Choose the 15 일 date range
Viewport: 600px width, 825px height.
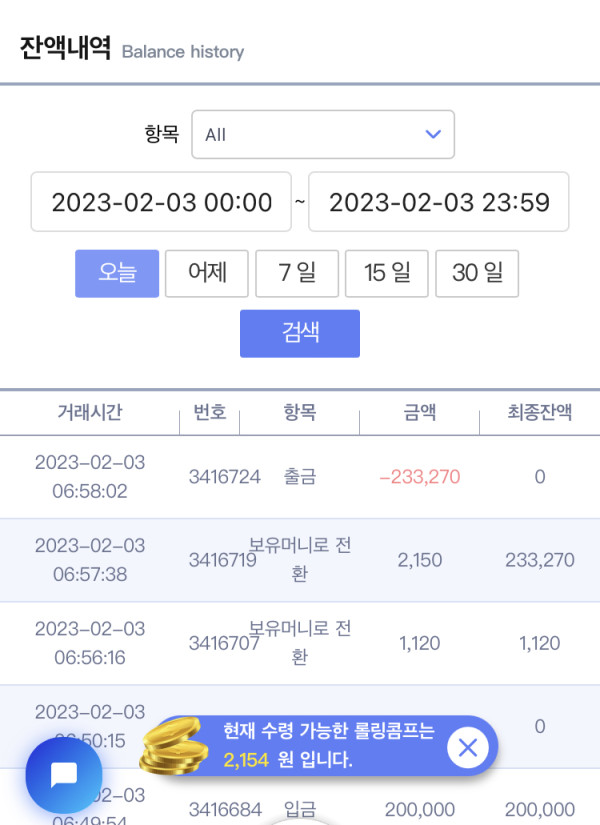pyautogui.click(x=387, y=273)
